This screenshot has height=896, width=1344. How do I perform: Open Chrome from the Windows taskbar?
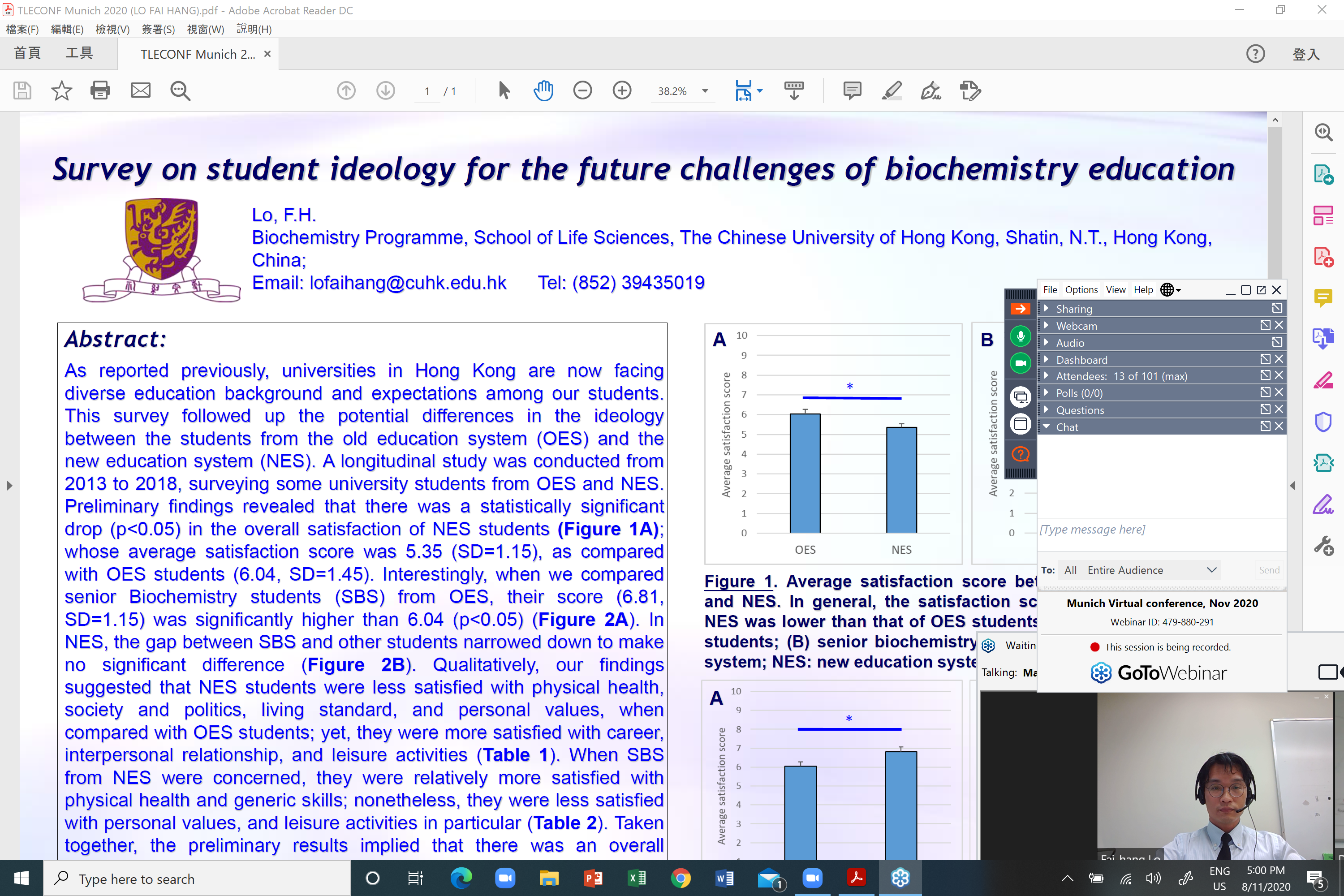pos(680,878)
